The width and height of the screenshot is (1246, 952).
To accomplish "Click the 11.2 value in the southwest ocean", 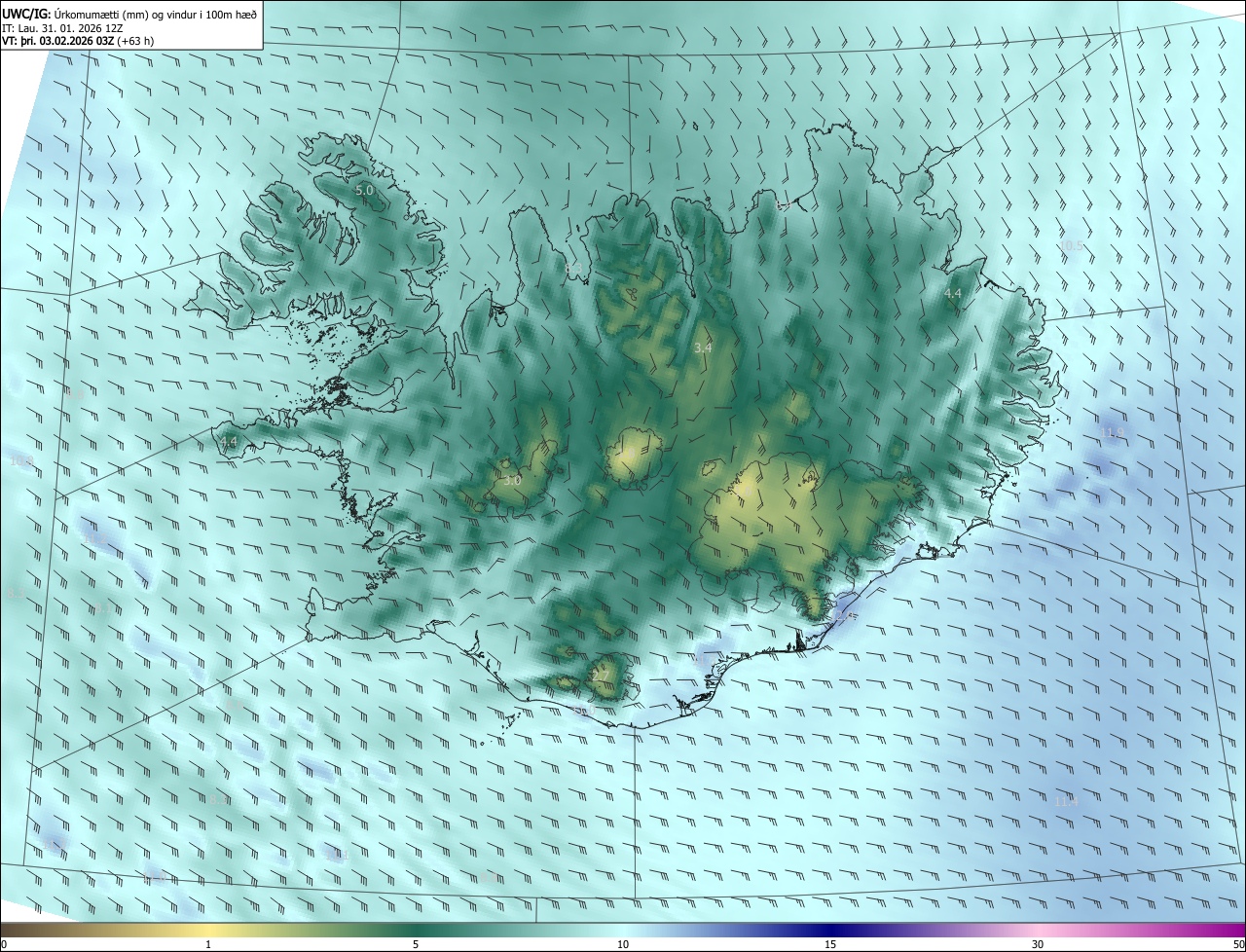I will (95, 538).
